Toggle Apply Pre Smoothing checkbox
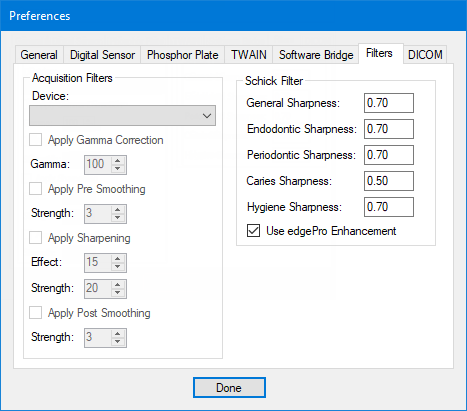The width and height of the screenshot is (467, 411). coord(36,189)
